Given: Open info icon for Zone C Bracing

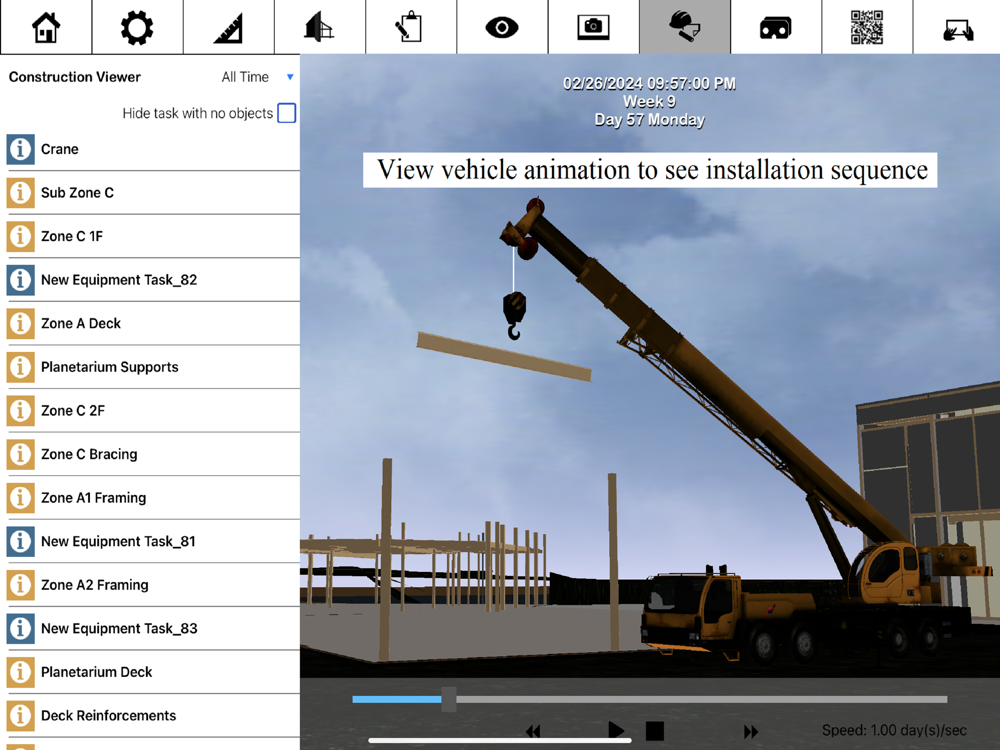Looking at the screenshot, I should point(20,454).
